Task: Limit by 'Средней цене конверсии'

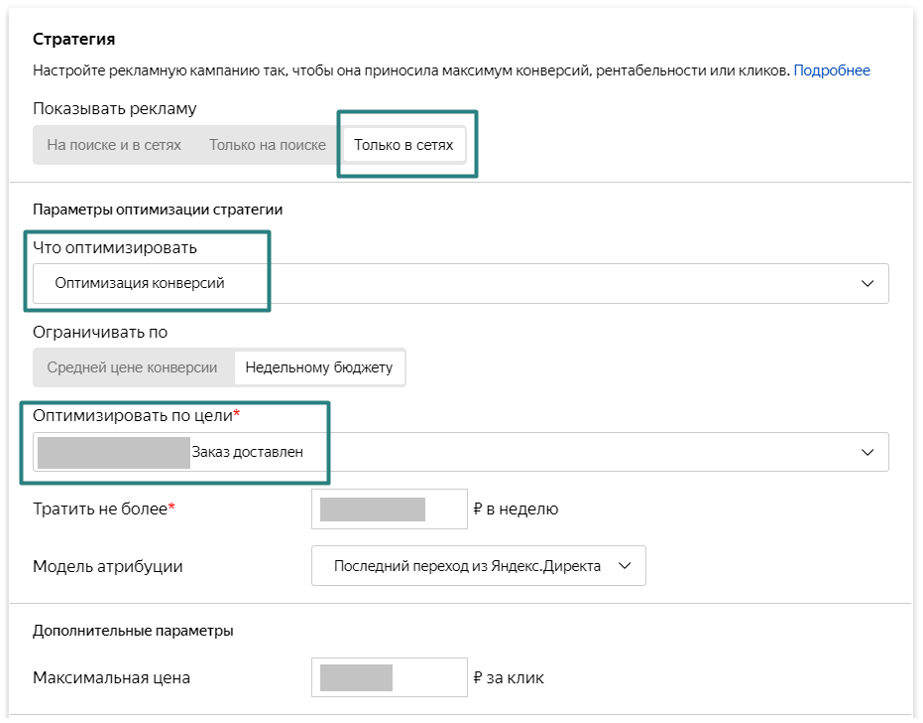Action: [x=132, y=367]
